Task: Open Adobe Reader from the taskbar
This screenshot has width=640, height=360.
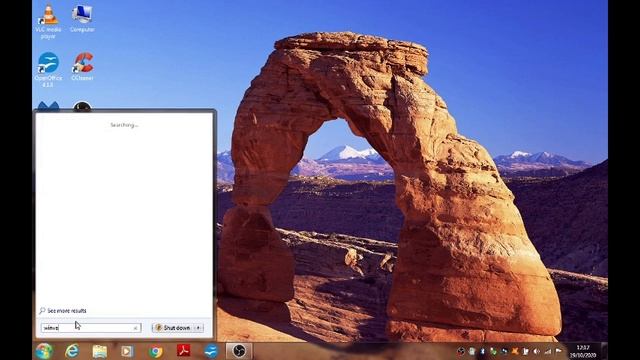Action: (183, 351)
